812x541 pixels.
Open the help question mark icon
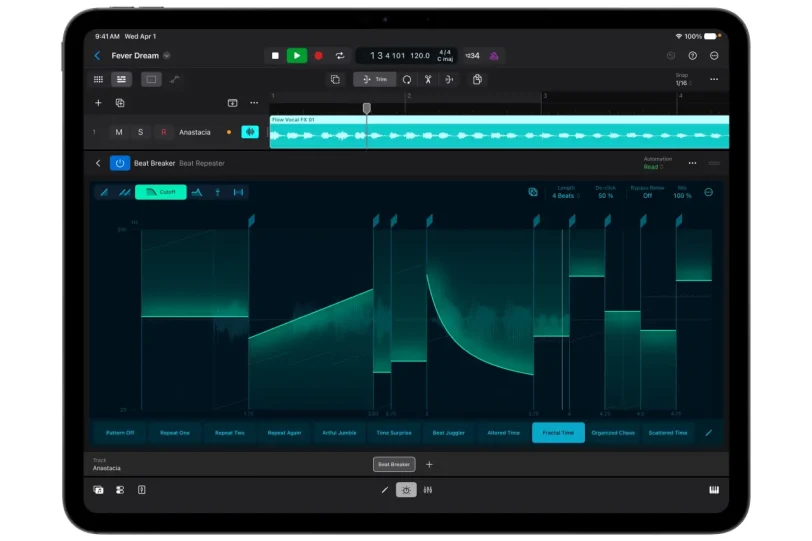coord(692,55)
